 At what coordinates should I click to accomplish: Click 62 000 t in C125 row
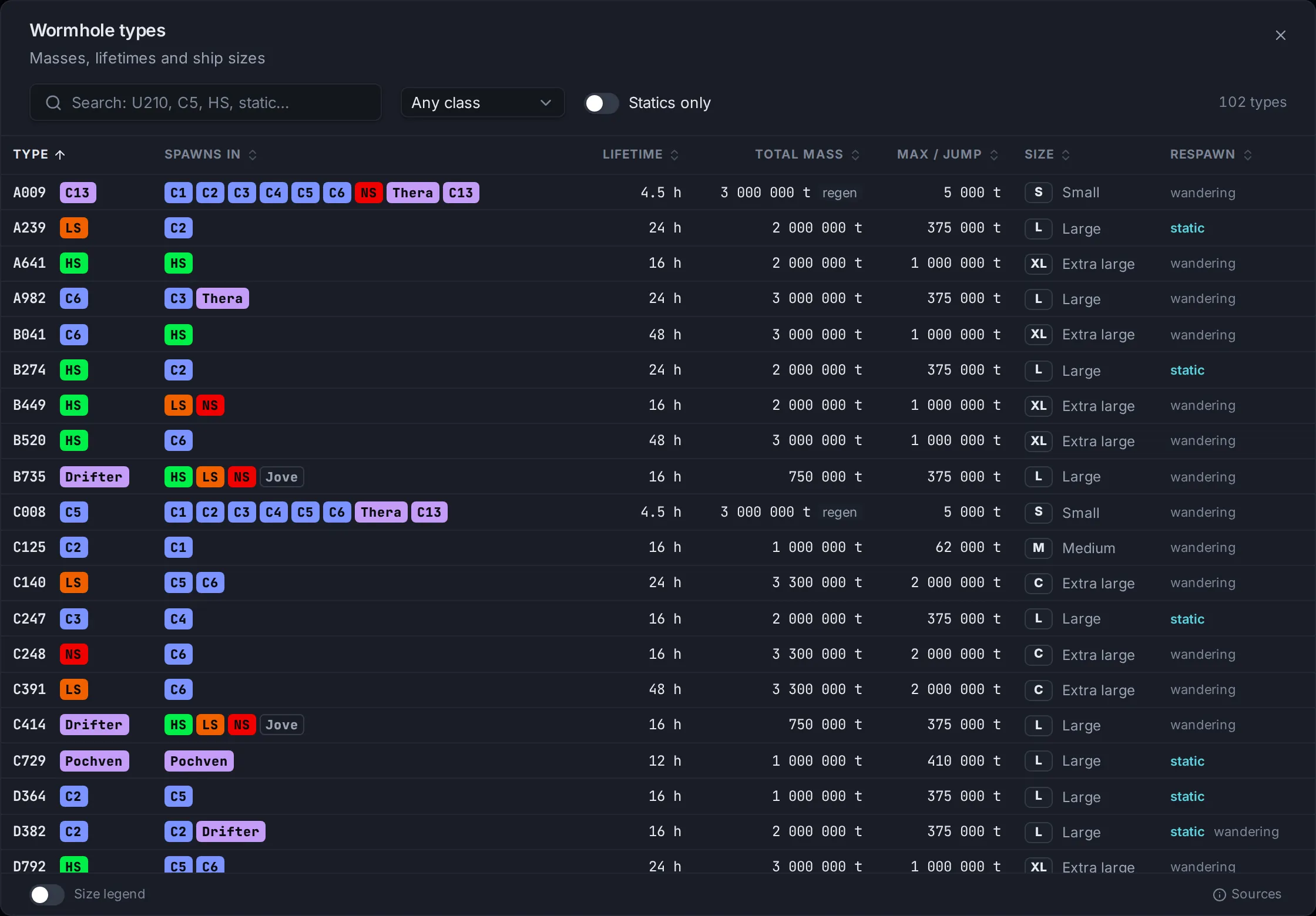coord(968,547)
